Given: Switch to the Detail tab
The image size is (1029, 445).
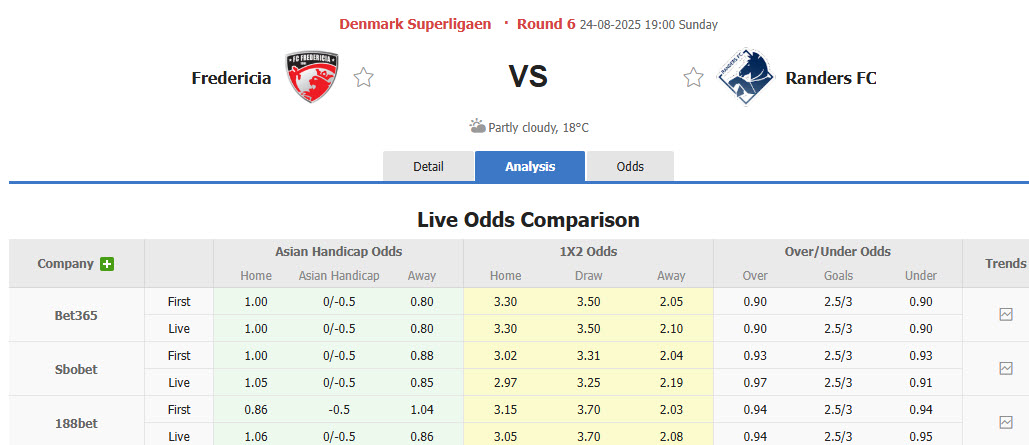Looking at the screenshot, I should tap(428, 166).
